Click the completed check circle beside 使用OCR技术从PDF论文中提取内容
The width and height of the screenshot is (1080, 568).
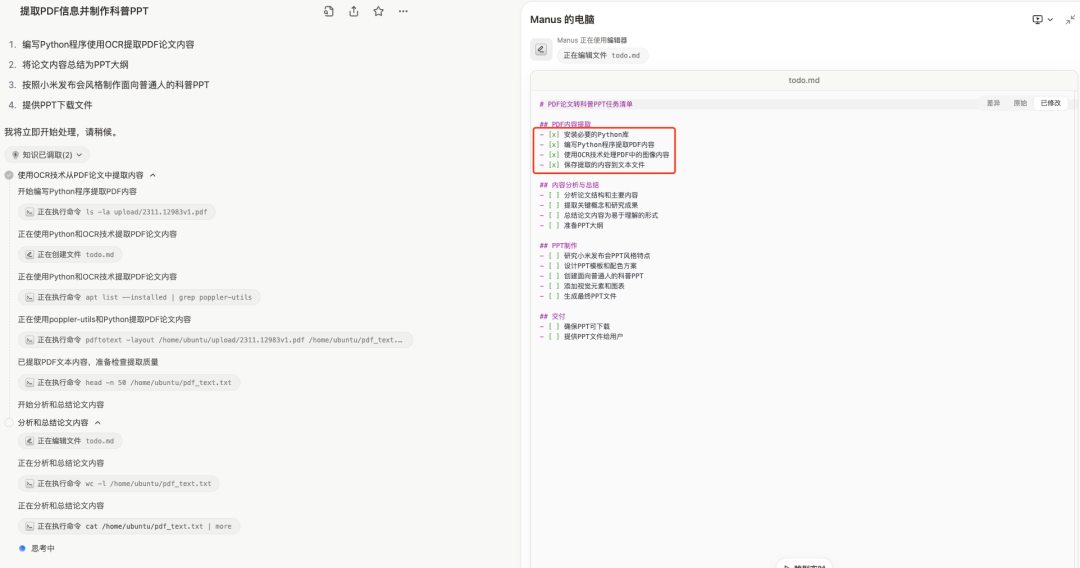click(x=9, y=175)
